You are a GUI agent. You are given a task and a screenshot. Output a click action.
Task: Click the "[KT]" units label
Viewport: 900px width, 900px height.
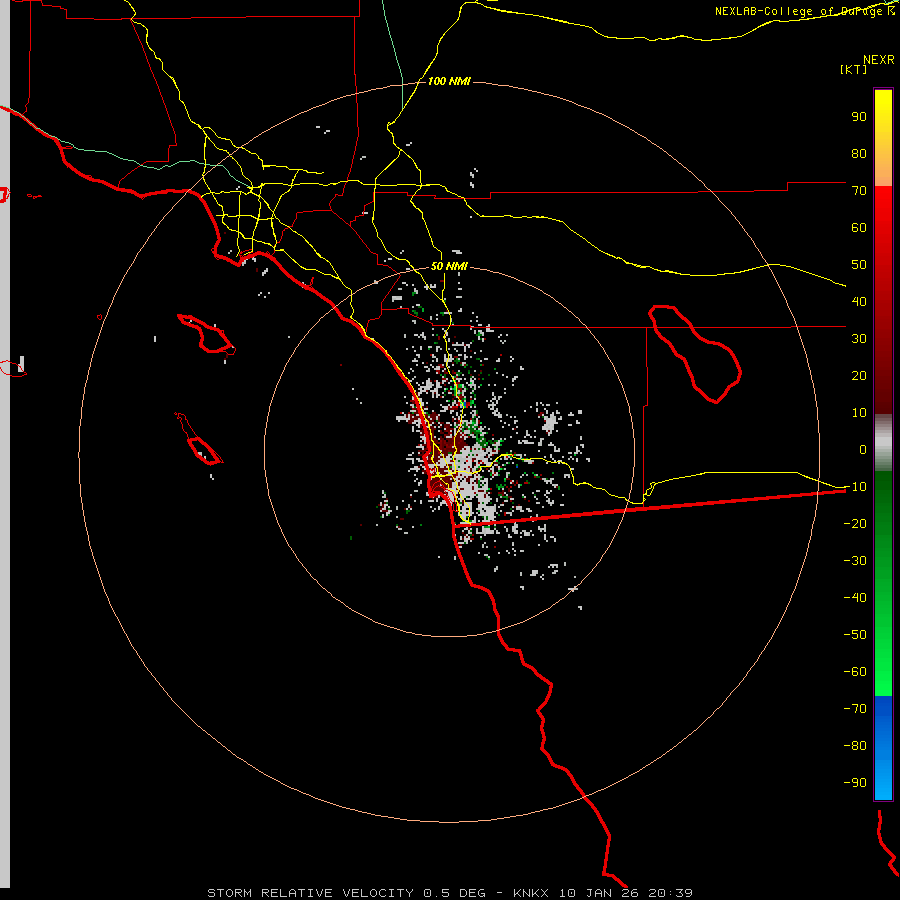tap(854, 69)
